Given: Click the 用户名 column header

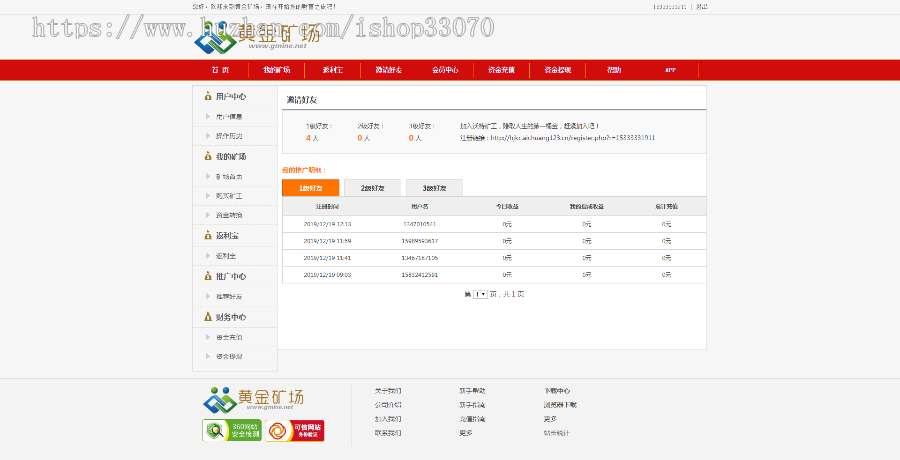Looking at the screenshot, I should click(x=420, y=206).
